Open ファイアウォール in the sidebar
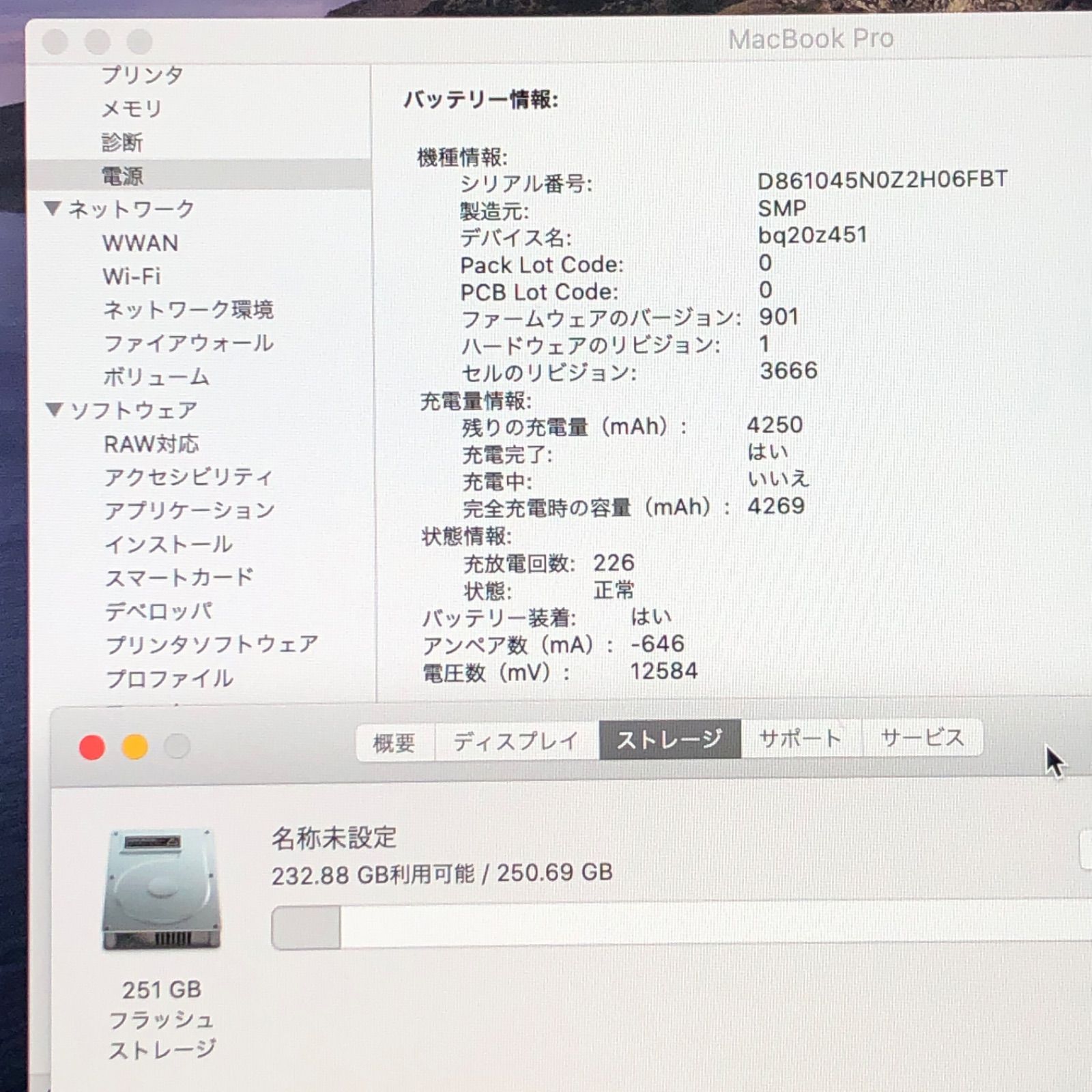The height and width of the screenshot is (1092, 1092). (188, 343)
